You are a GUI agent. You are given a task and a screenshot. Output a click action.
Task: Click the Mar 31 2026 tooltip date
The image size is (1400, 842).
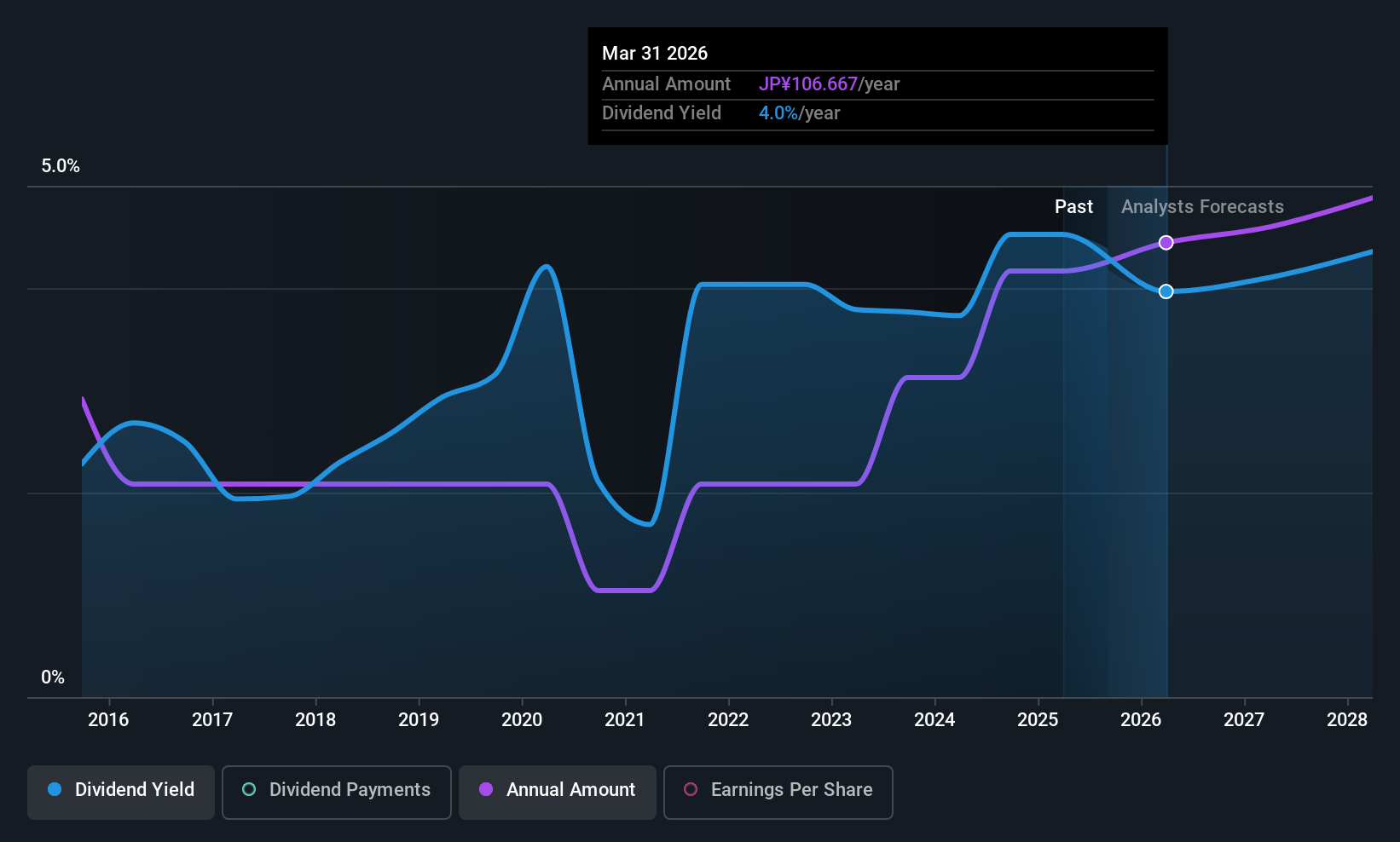(x=655, y=53)
